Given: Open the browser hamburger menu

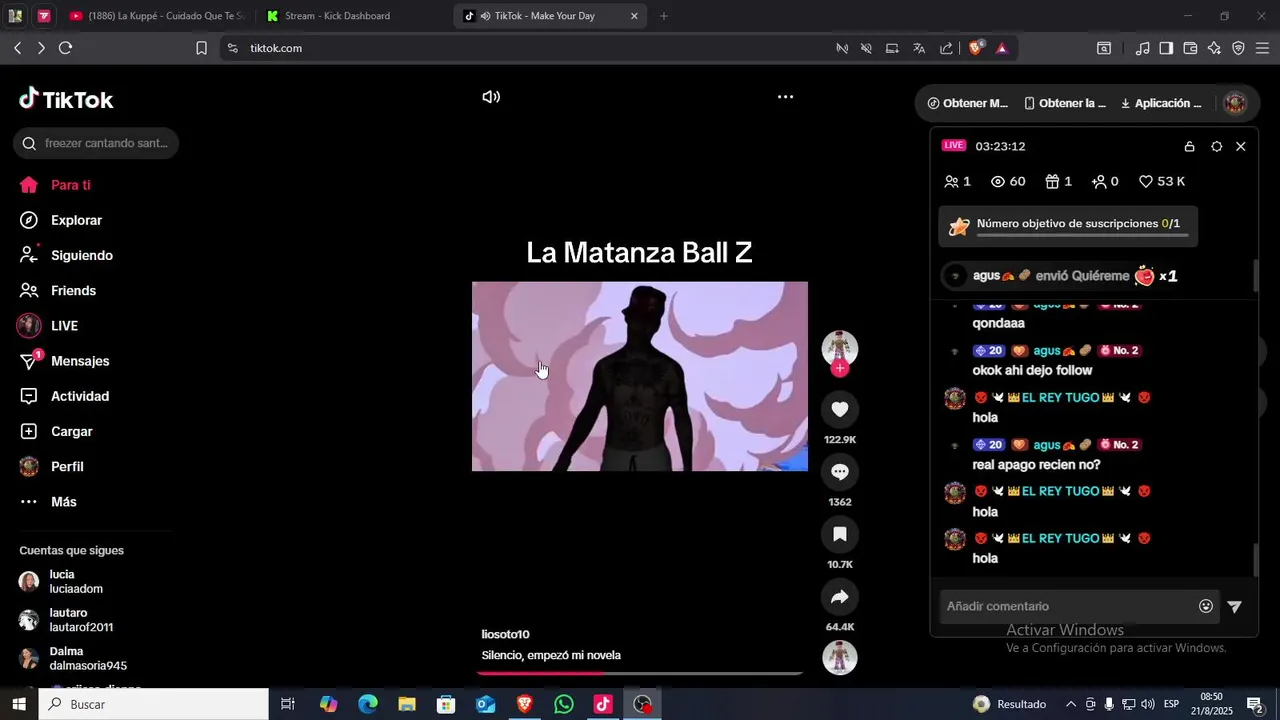Looking at the screenshot, I should tap(1262, 48).
